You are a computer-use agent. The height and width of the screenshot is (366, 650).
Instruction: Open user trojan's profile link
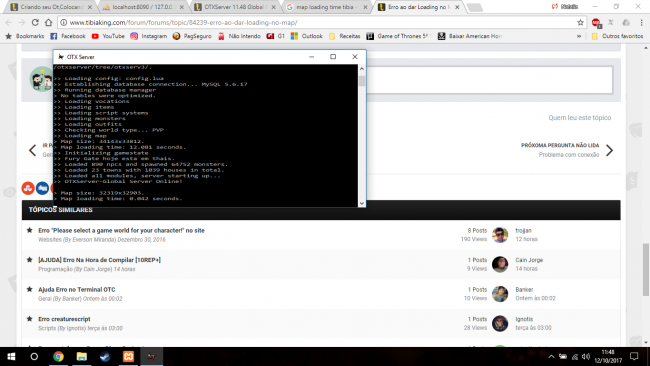(x=523, y=230)
